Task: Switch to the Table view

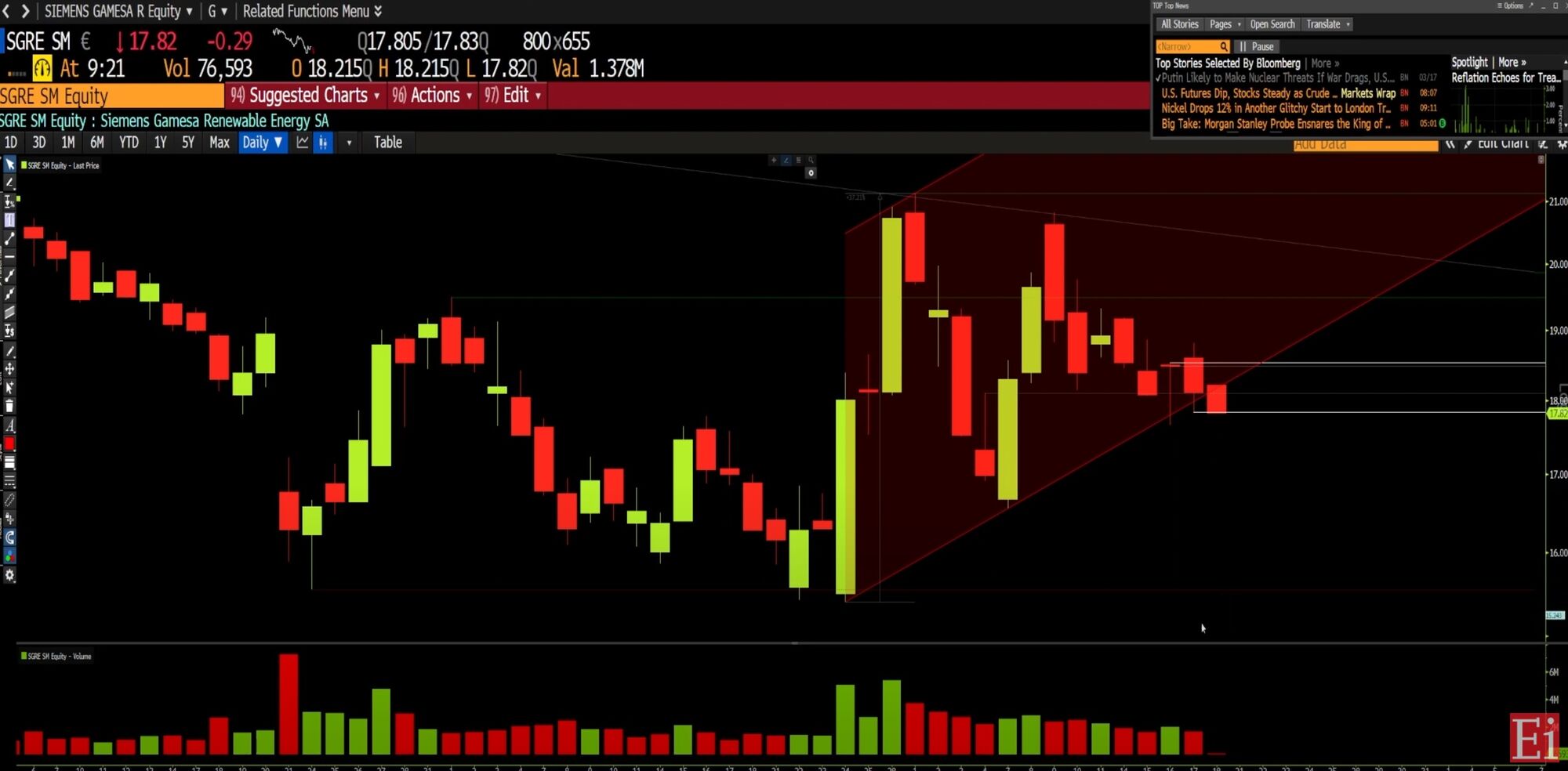Action: point(388,143)
